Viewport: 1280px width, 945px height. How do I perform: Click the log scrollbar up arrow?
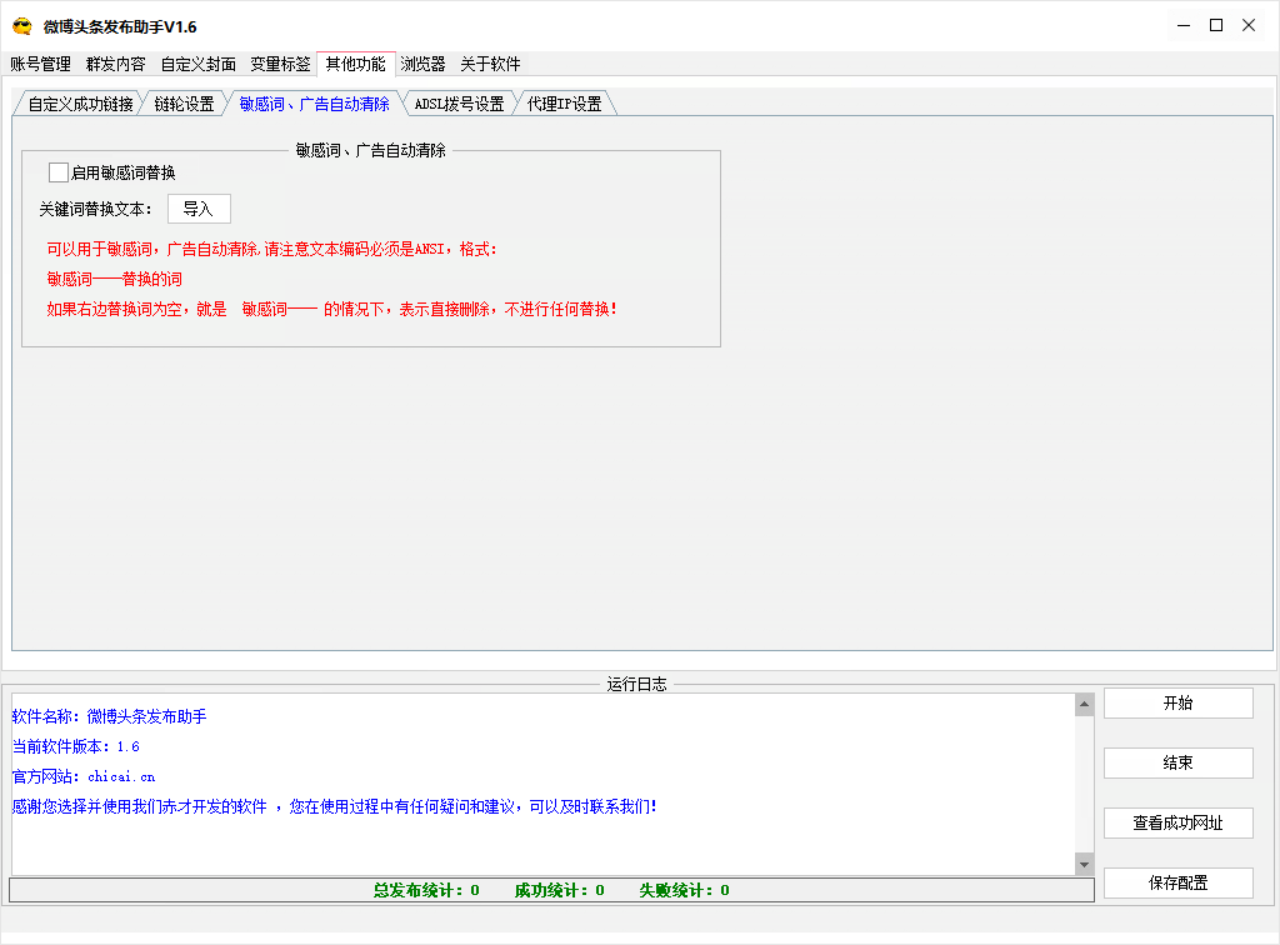[x=1084, y=705]
